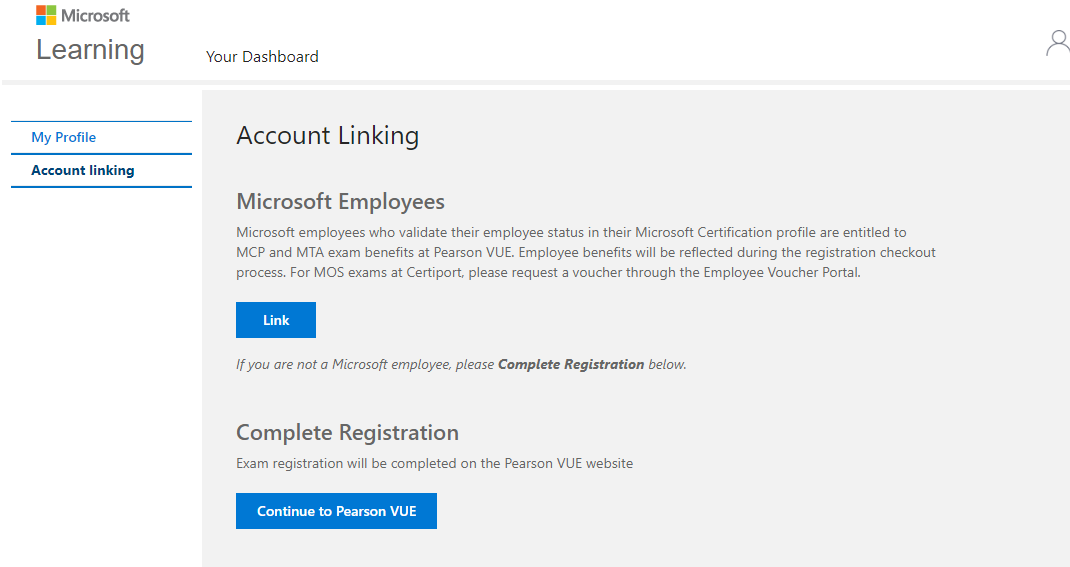1070x567 pixels.
Task: Open the Learning site title
Action: click(x=90, y=50)
